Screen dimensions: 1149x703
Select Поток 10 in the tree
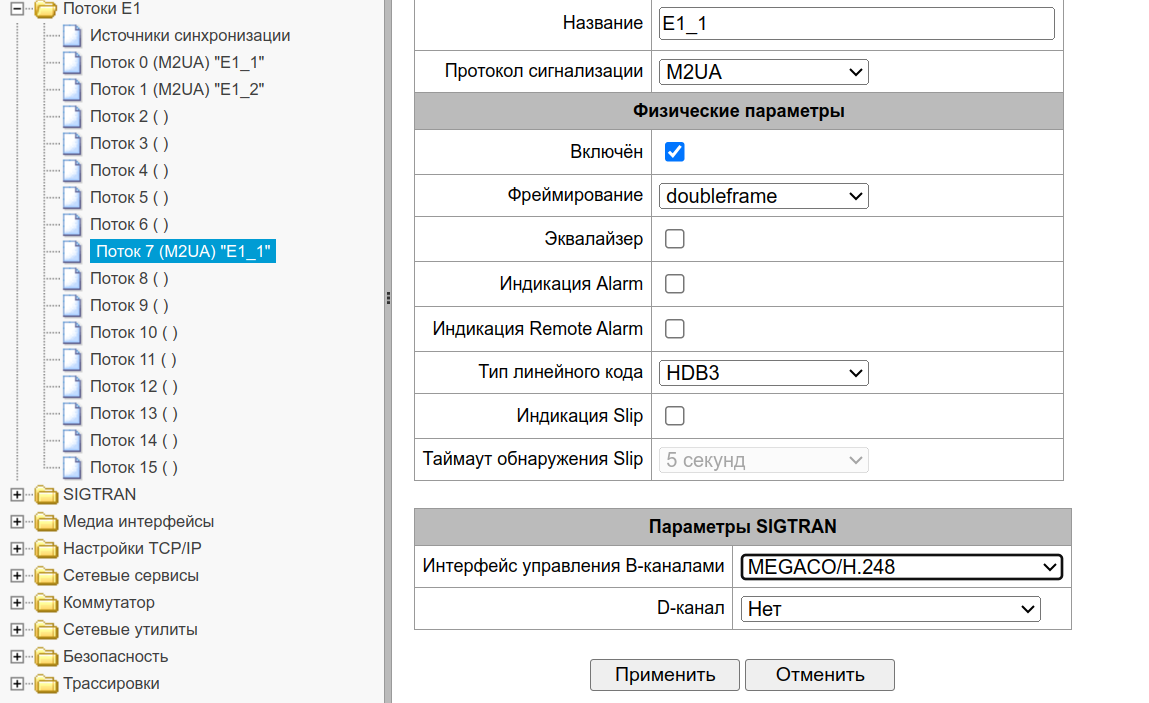coord(134,333)
